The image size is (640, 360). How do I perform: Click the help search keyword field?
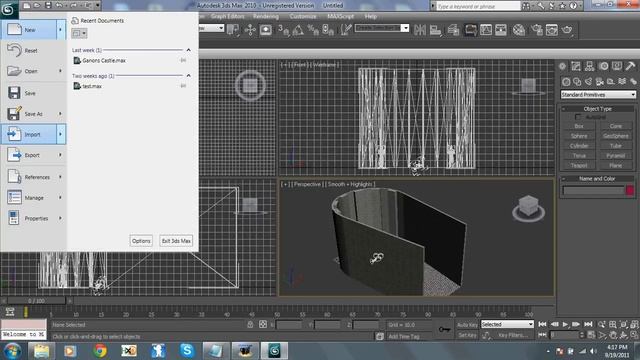point(478,6)
